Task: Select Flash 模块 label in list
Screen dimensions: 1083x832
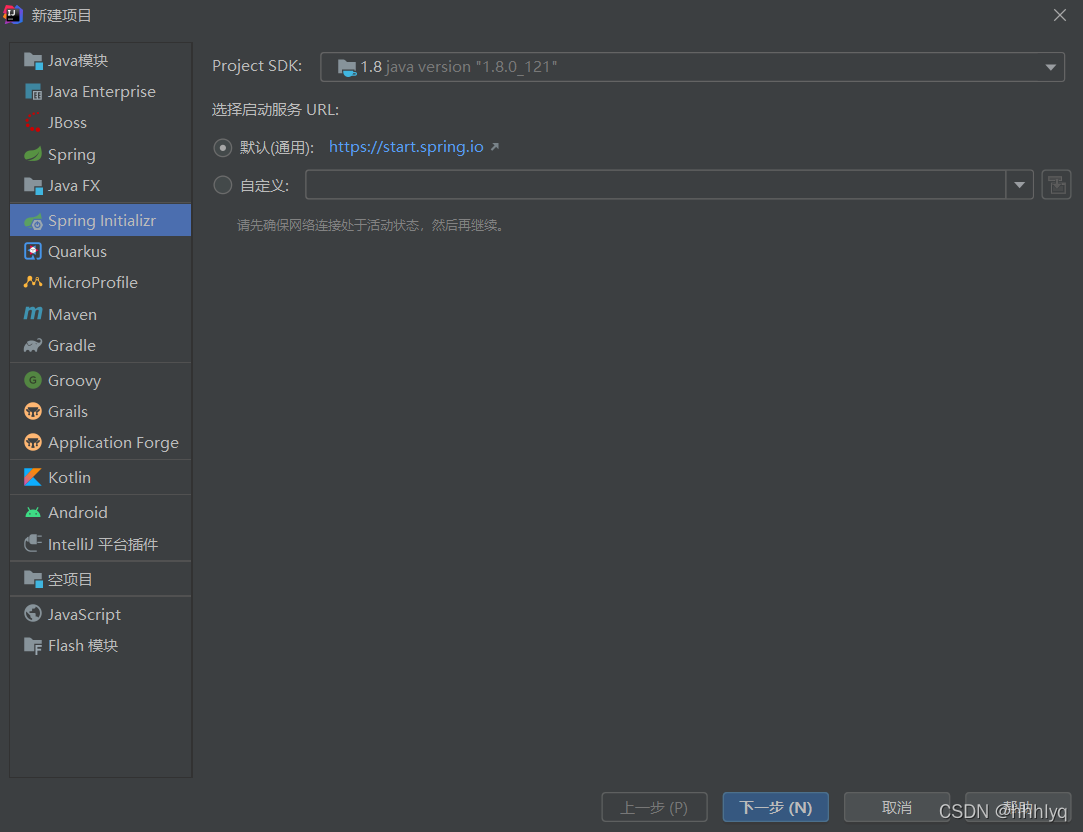Action: 83,646
